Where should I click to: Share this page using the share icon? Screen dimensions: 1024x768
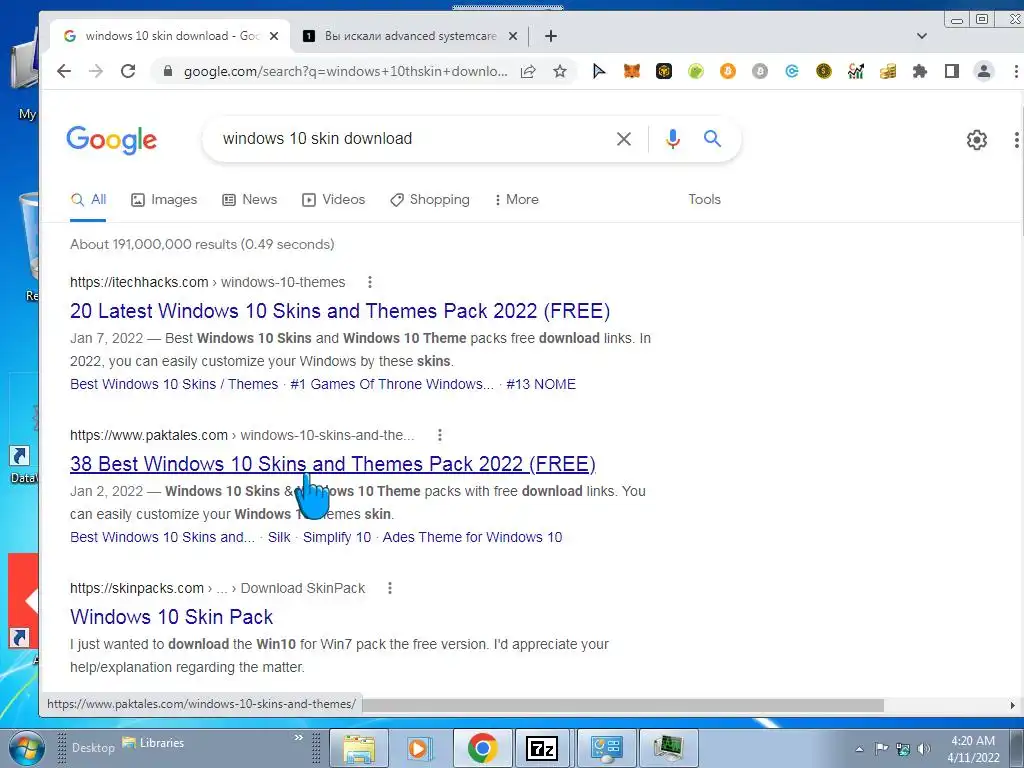pos(528,71)
